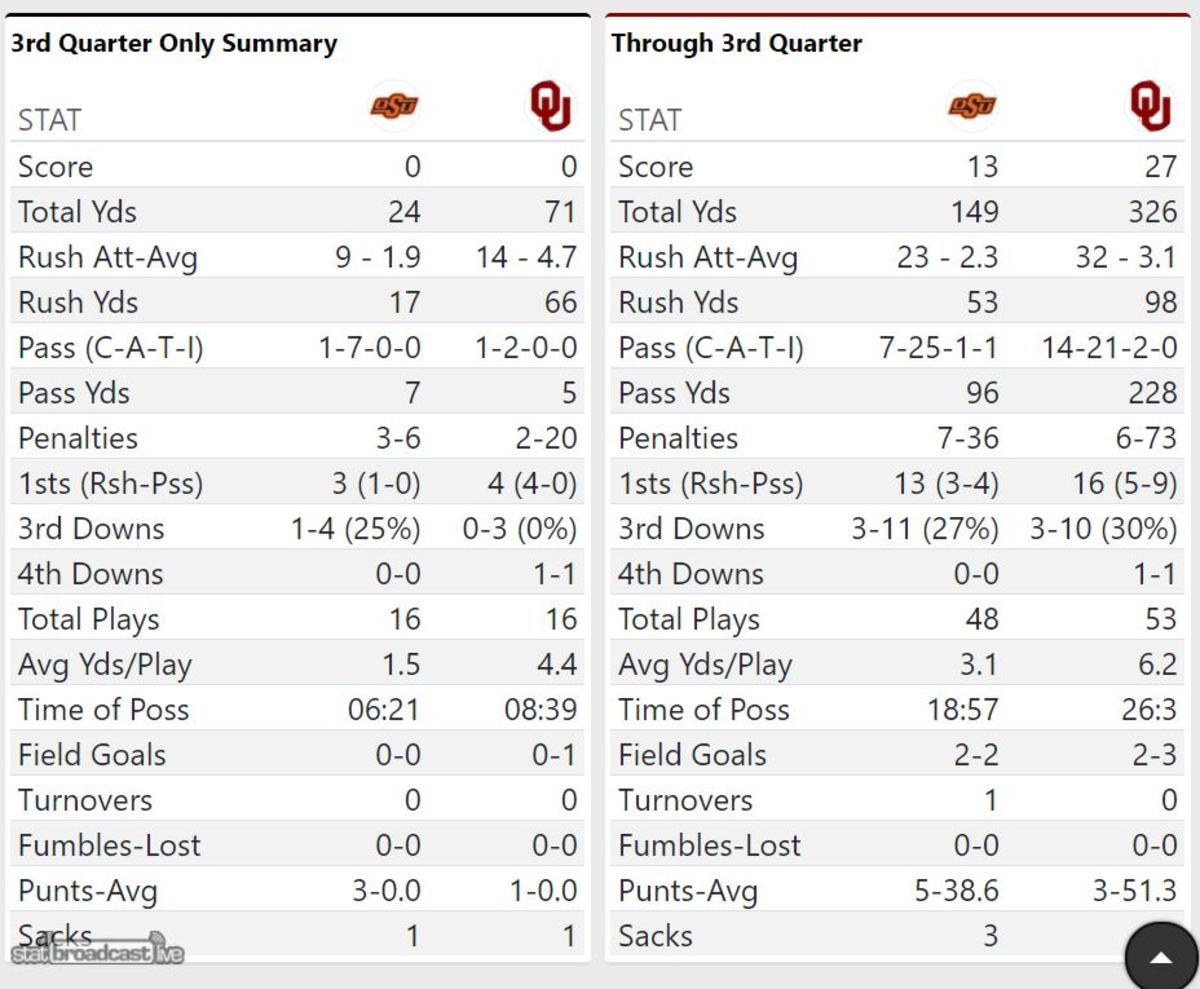This screenshot has width=1200, height=989.
Task: Click the Turnovers label in the Through 3rd Quarter table
Action: click(685, 800)
